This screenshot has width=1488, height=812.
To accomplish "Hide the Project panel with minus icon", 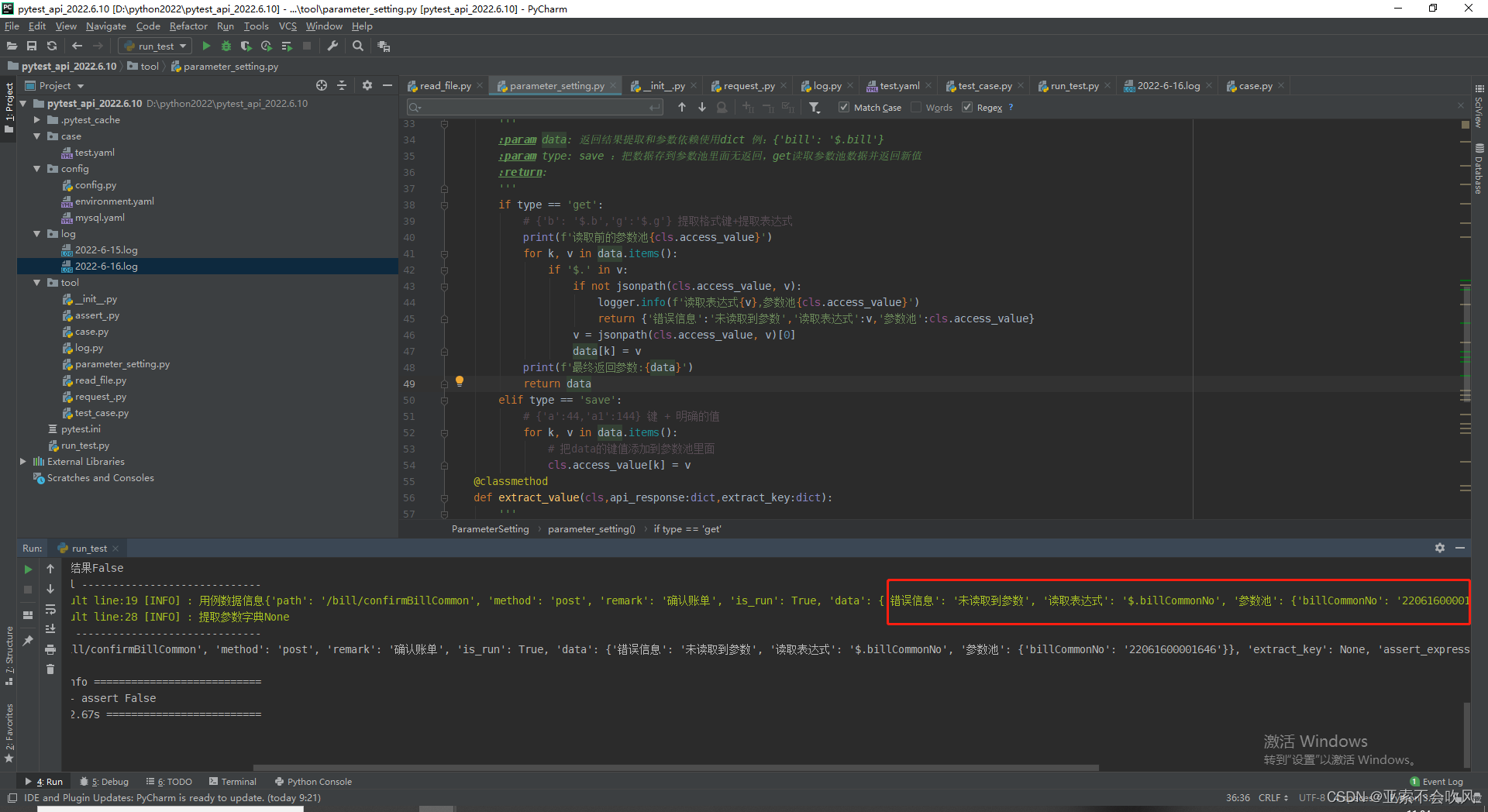I will click(387, 85).
